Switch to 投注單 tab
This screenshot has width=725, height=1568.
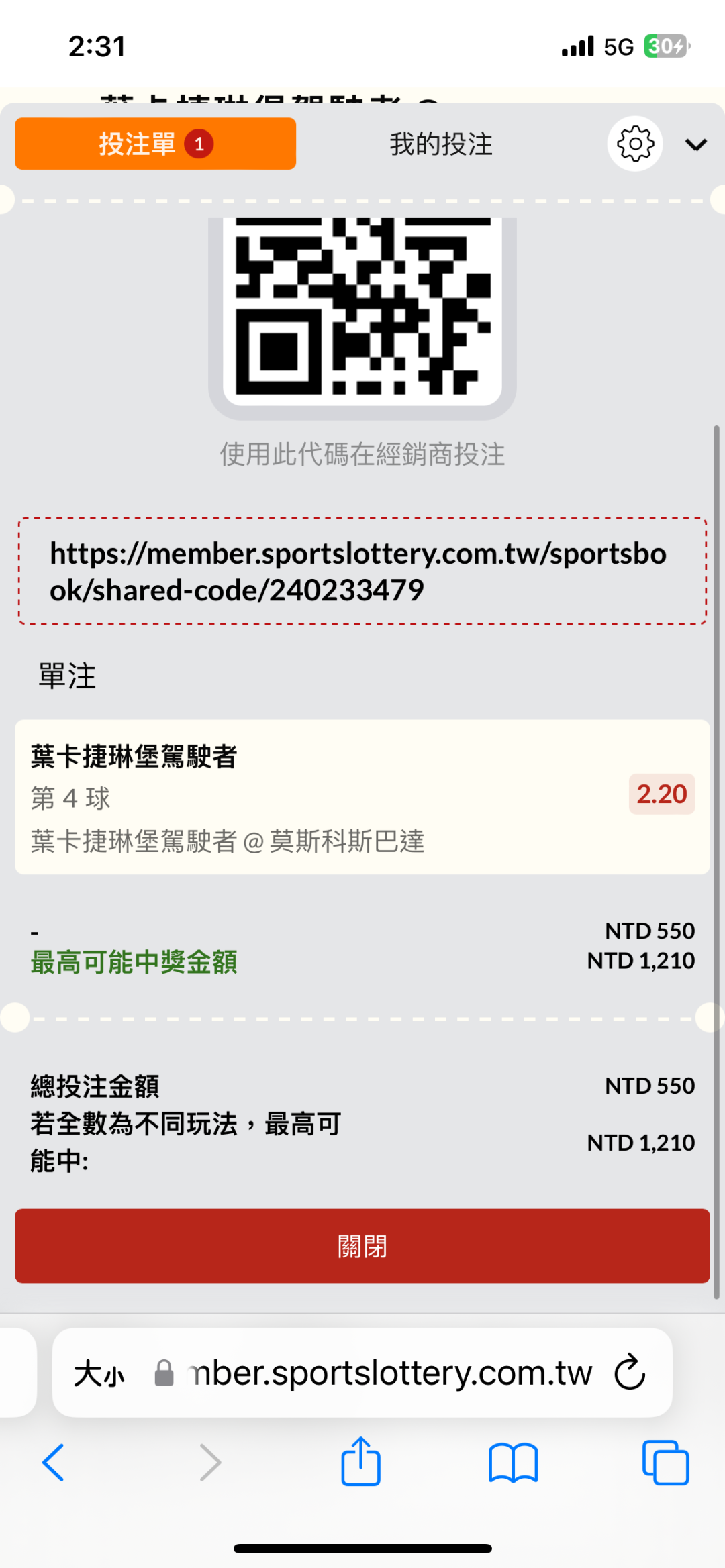[x=155, y=144]
